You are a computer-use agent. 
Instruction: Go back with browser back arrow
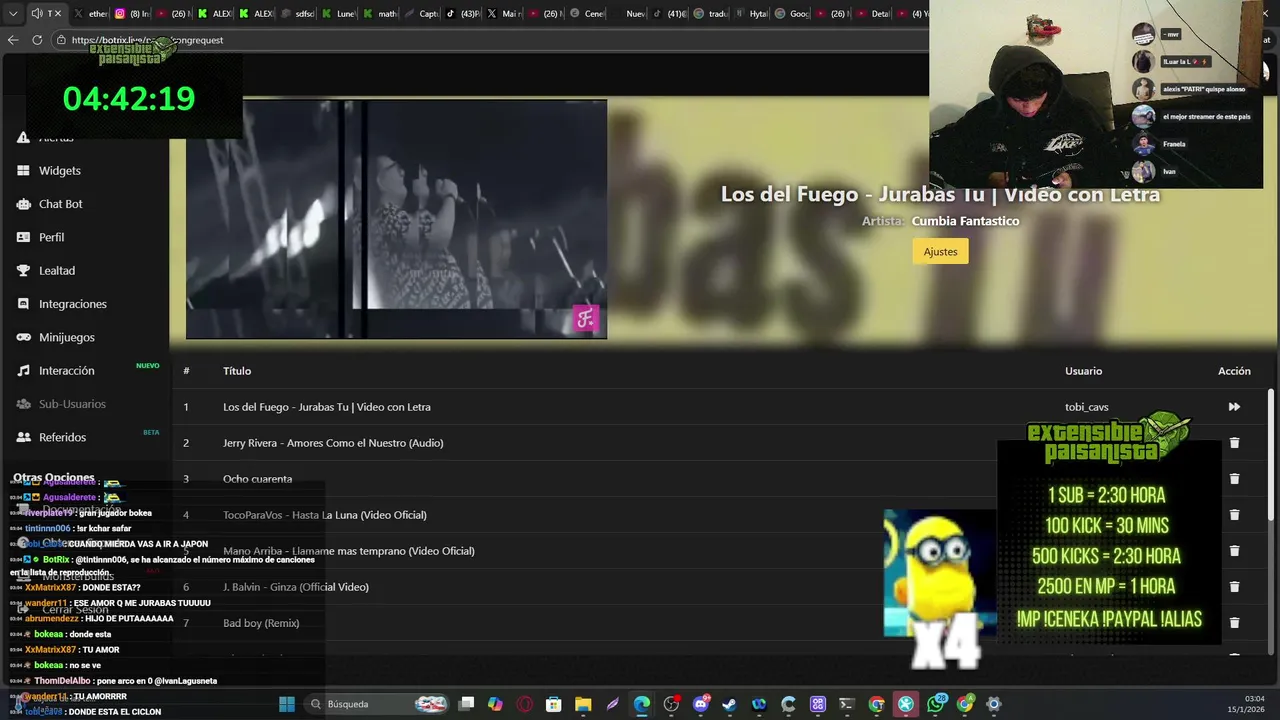[13, 40]
